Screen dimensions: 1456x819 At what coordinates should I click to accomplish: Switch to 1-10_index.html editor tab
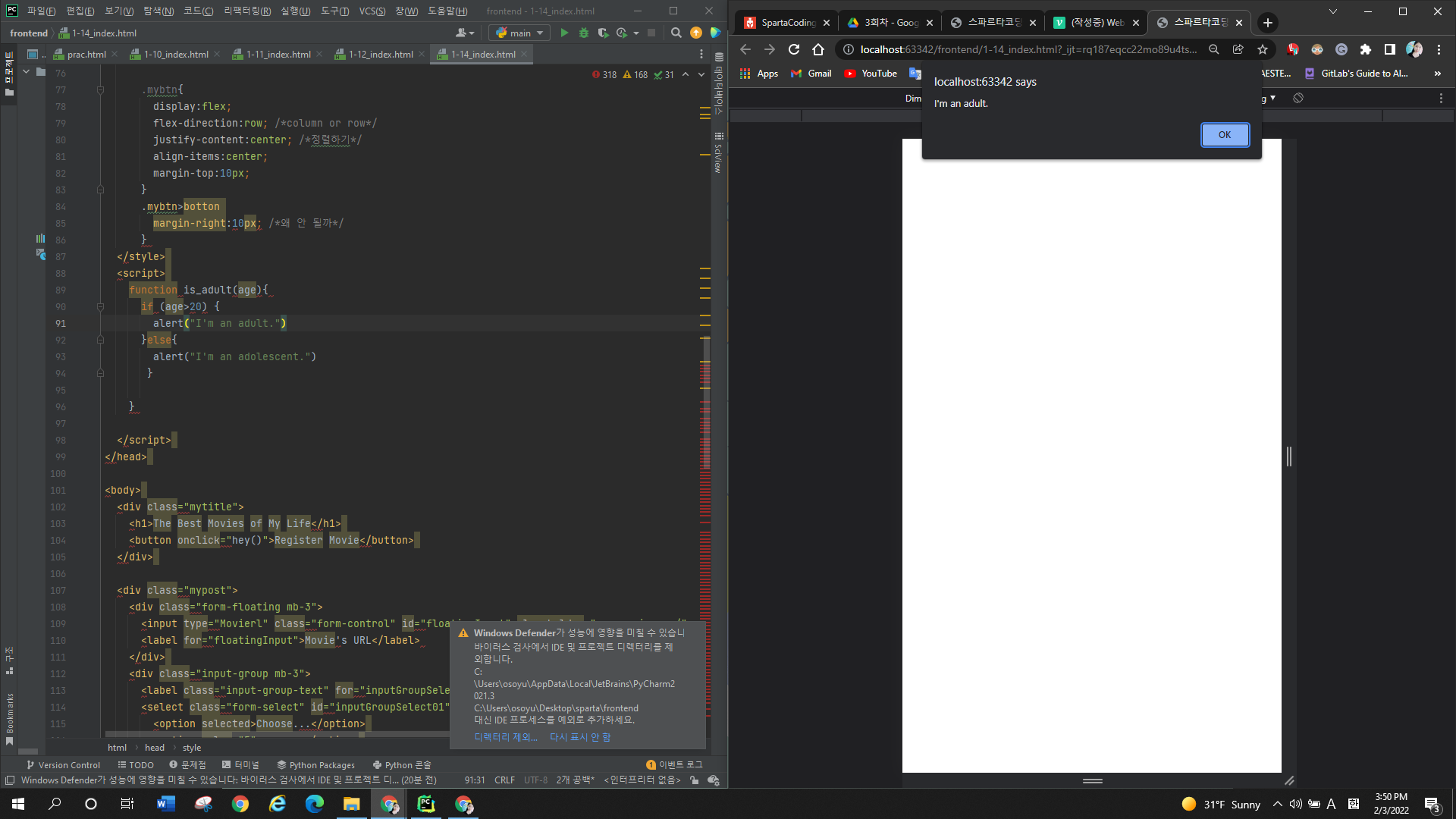(x=176, y=54)
